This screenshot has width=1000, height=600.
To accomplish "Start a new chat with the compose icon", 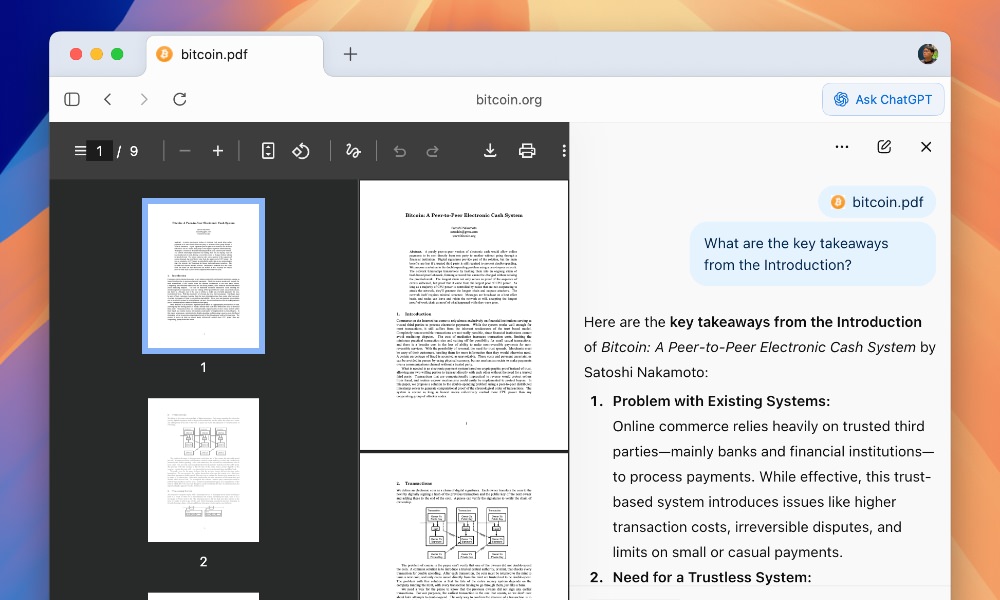I will [884, 146].
